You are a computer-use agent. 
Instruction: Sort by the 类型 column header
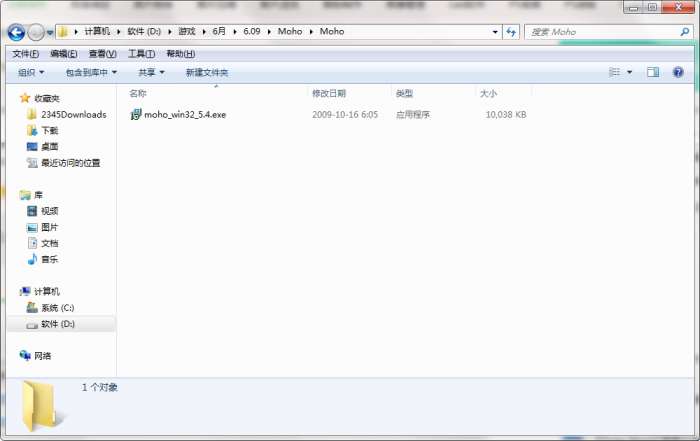404,93
